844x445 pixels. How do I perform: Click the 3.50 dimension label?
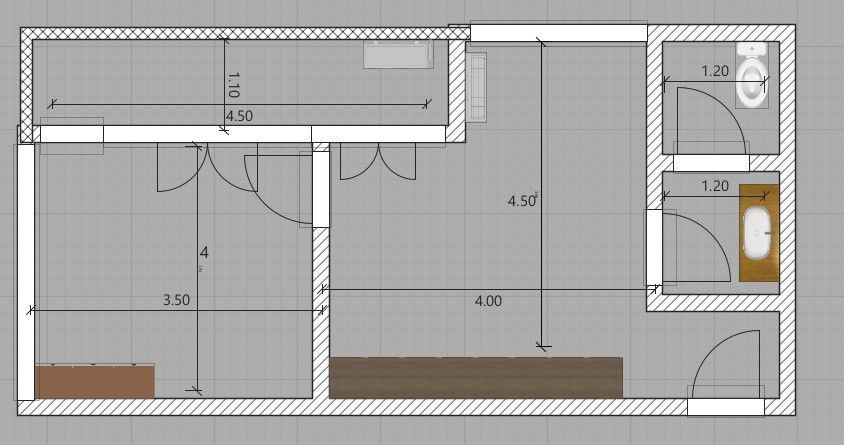(176, 299)
